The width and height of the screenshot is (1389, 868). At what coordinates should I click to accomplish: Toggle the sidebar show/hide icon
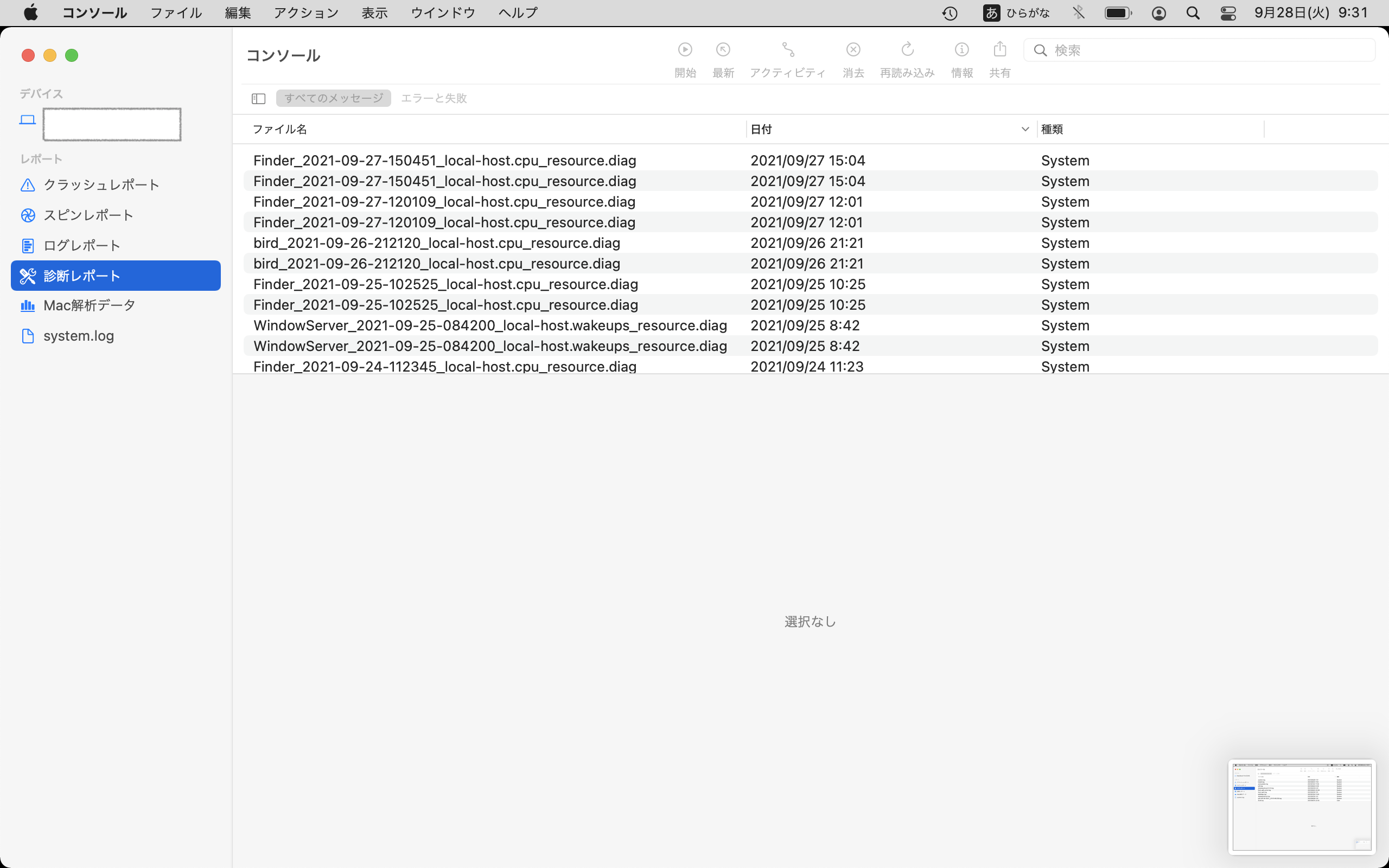[258, 99]
